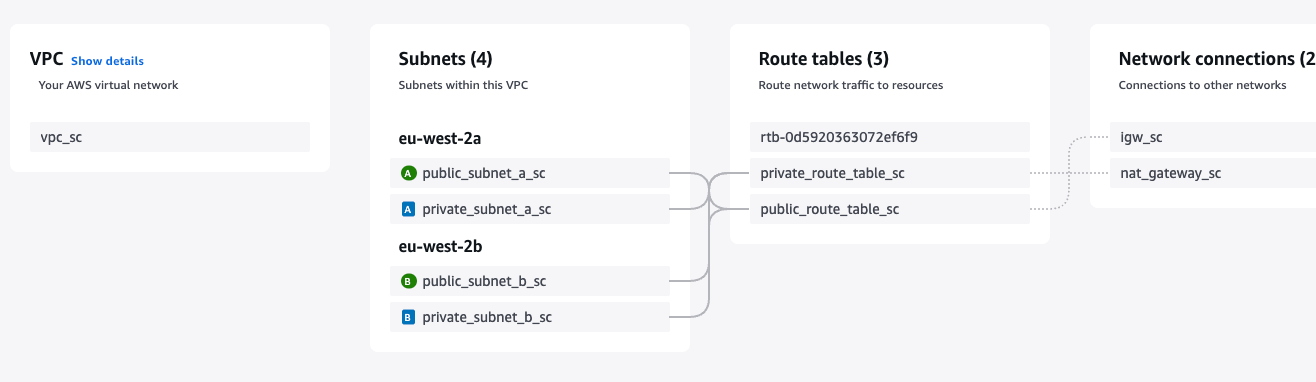
Task: Click the Route tables (3) panel title
Action: point(824,59)
